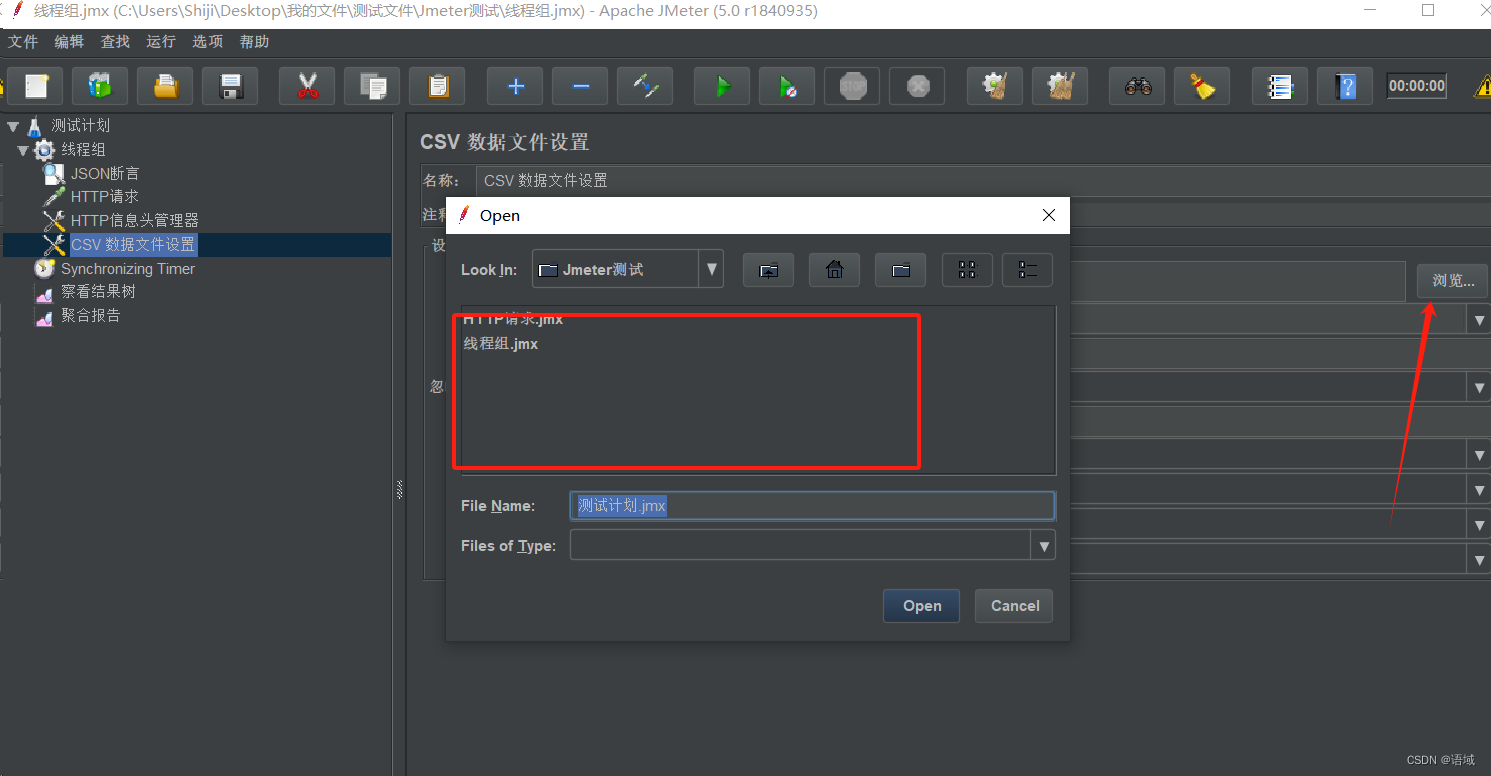Create a new test plan with New icon

pos(36,86)
